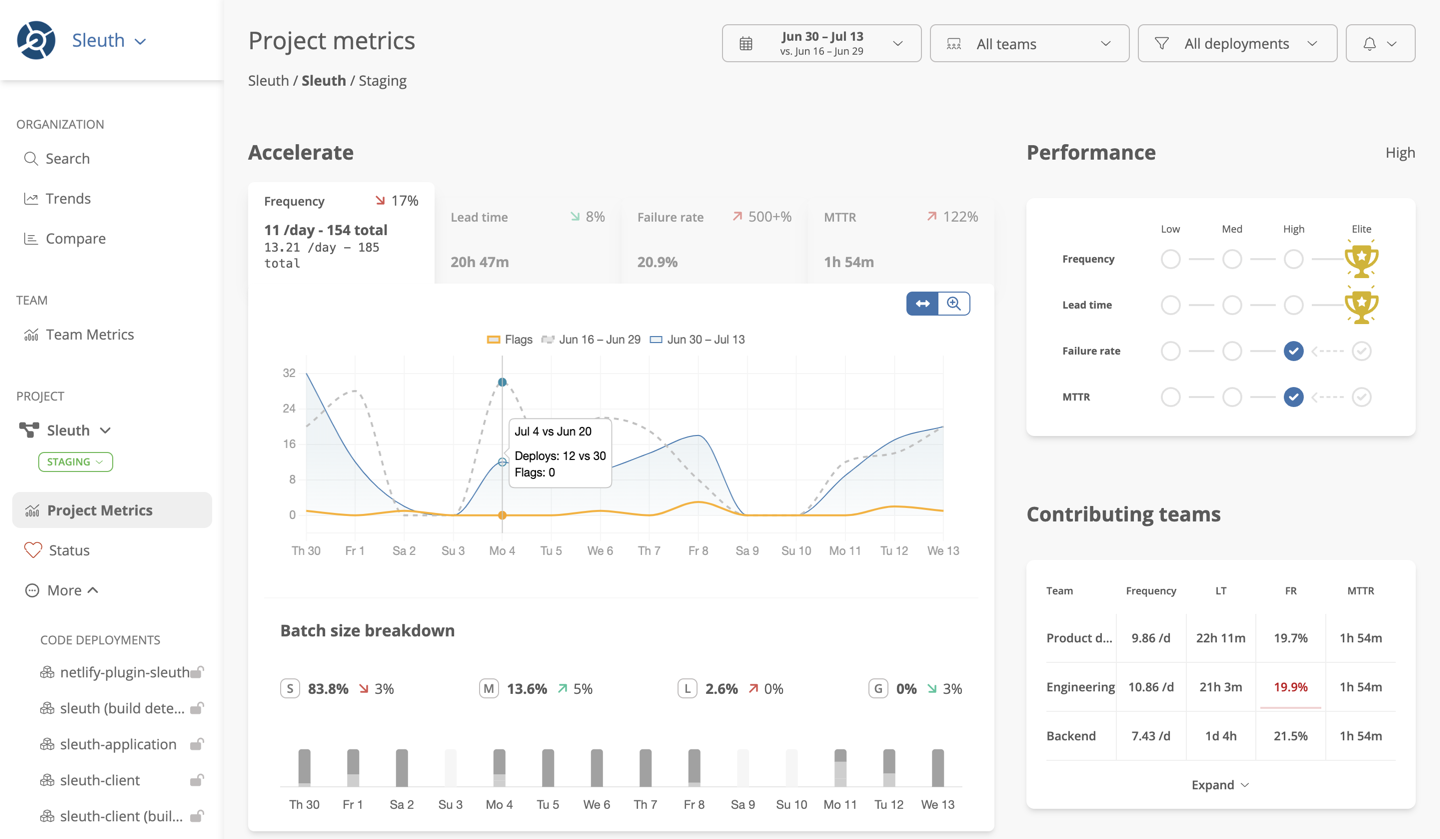This screenshot has width=1440, height=839.
Task: Click Staging breadcrumb link
Action: [x=382, y=80]
